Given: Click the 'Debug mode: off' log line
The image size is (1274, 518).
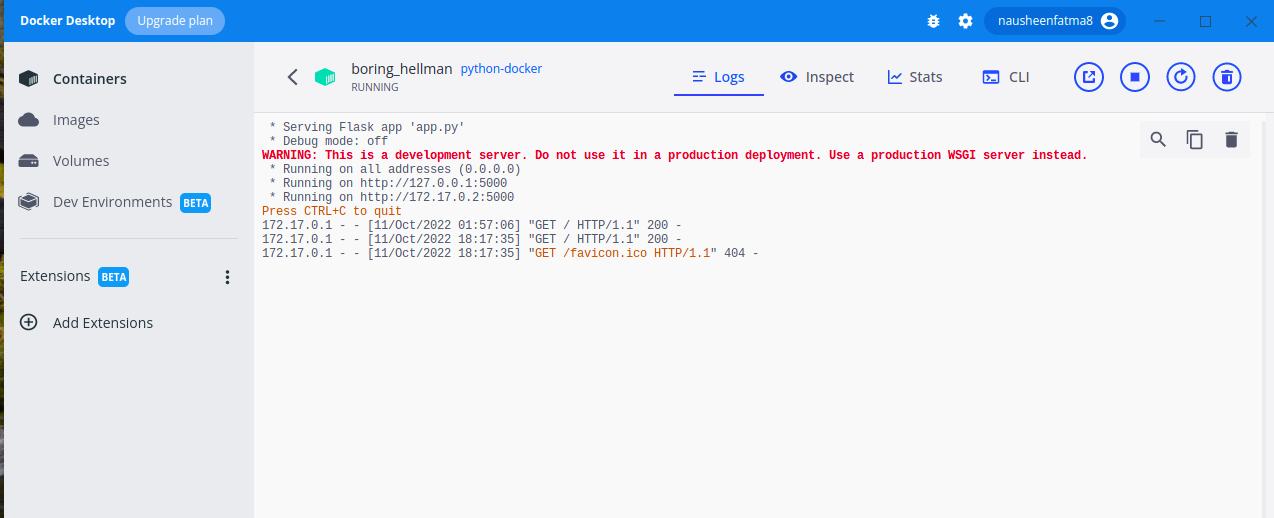Looking at the screenshot, I should 329,141.
